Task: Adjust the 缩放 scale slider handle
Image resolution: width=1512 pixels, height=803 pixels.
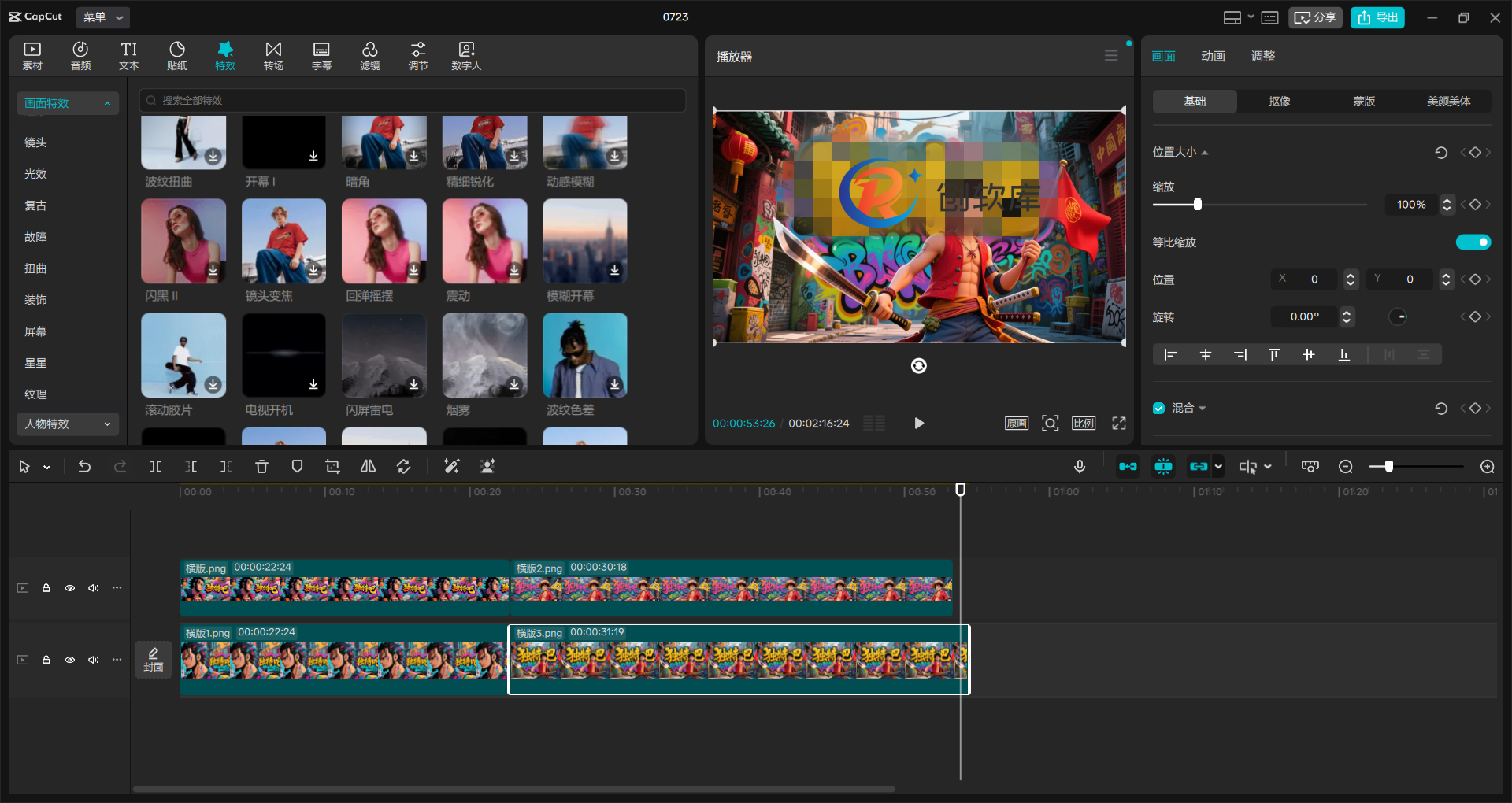Action: 1198,205
